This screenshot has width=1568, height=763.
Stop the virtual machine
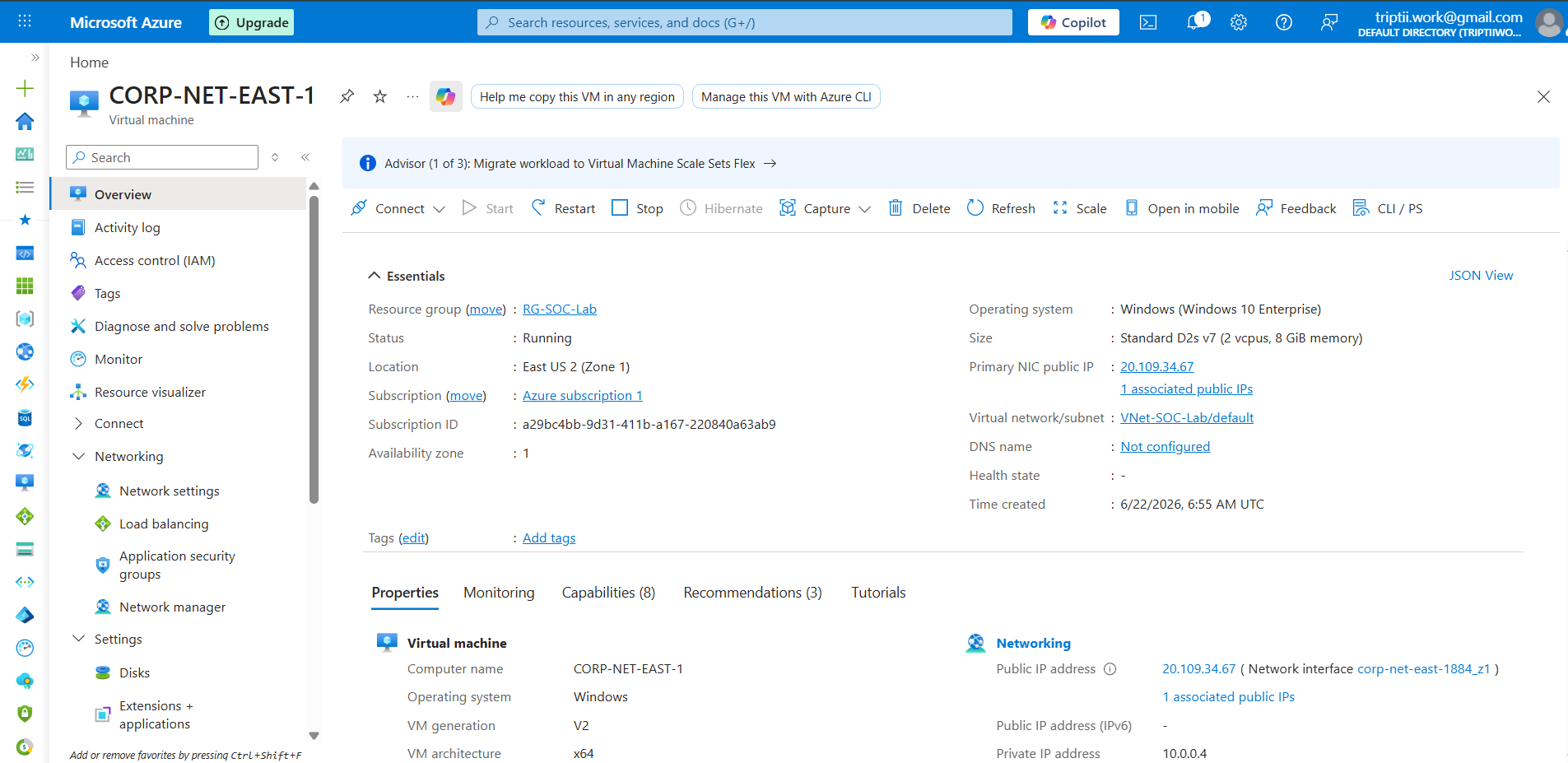(x=638, y=208)
